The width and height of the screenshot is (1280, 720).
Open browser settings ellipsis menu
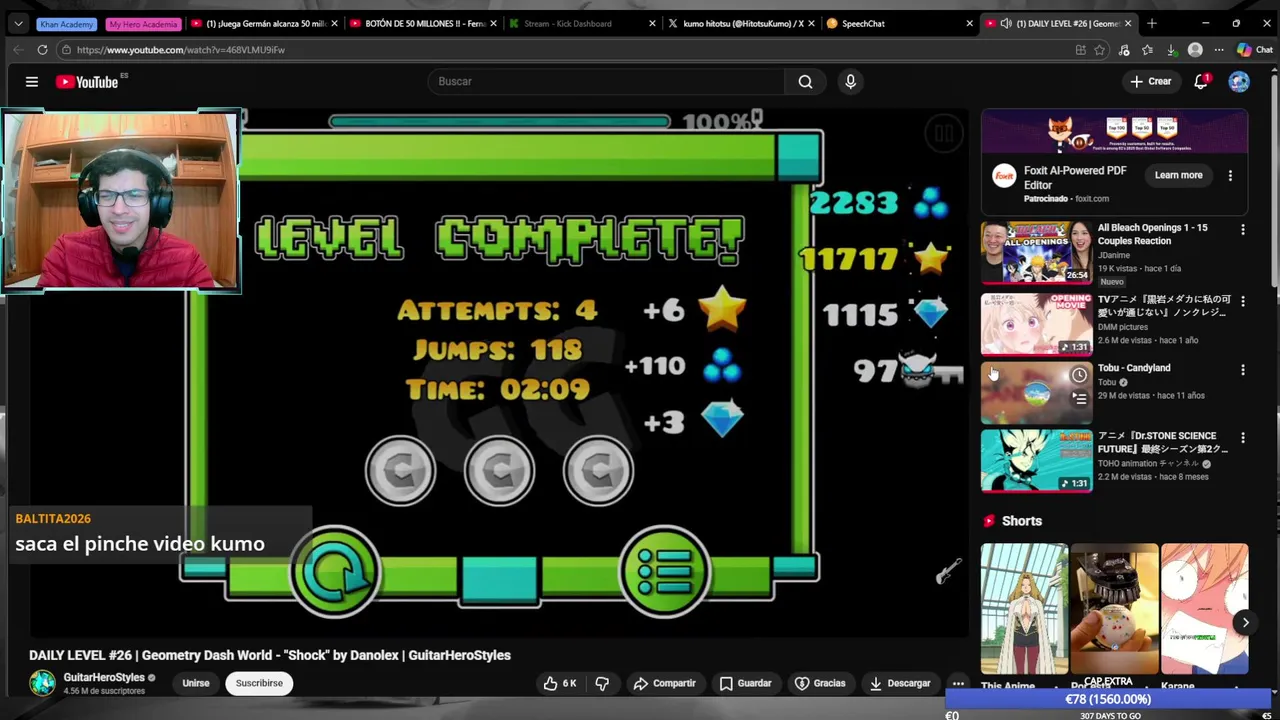point(1218,49)
